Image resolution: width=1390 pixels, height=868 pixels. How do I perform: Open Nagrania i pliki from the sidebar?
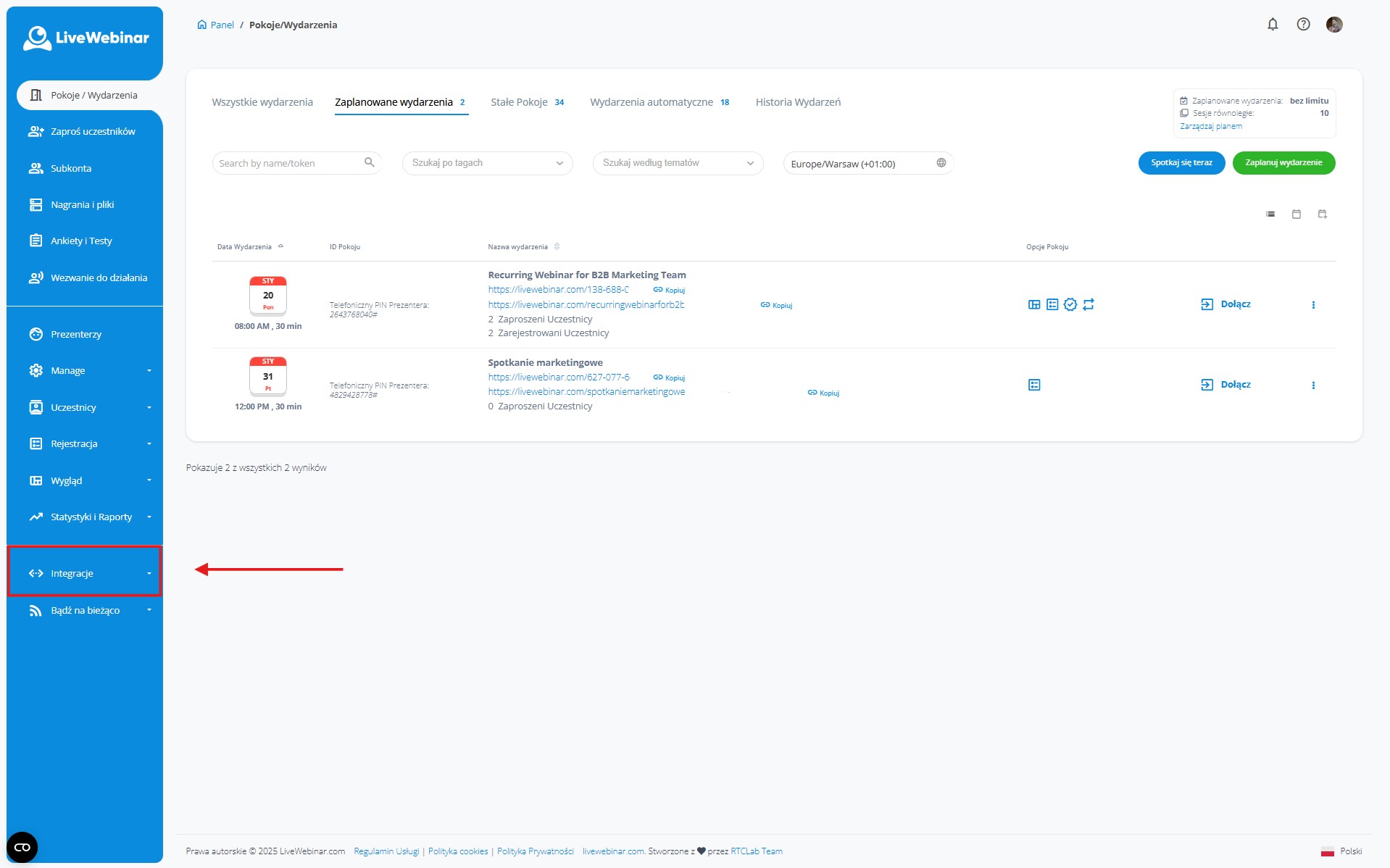(x=36, y=204)
